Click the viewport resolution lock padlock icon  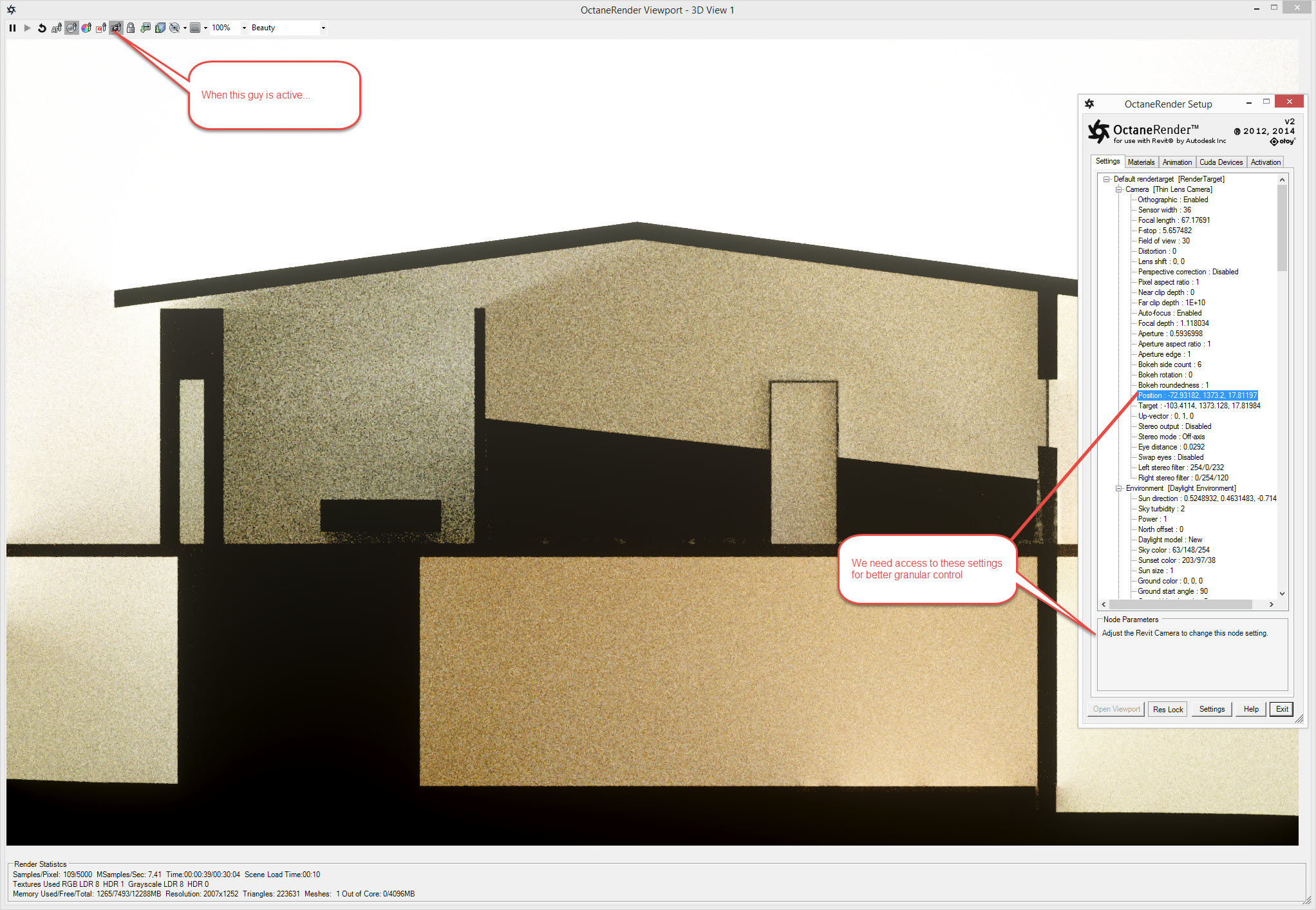[131, 28]
